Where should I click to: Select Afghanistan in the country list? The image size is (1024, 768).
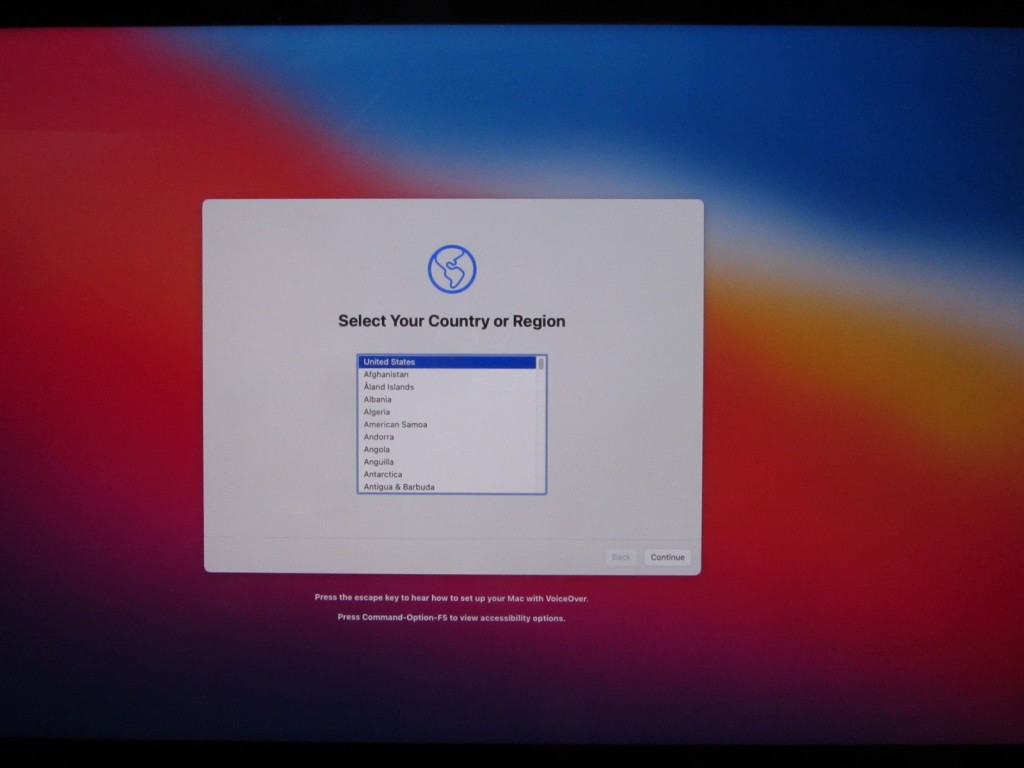pyautogui.click(x=447, y=374)
